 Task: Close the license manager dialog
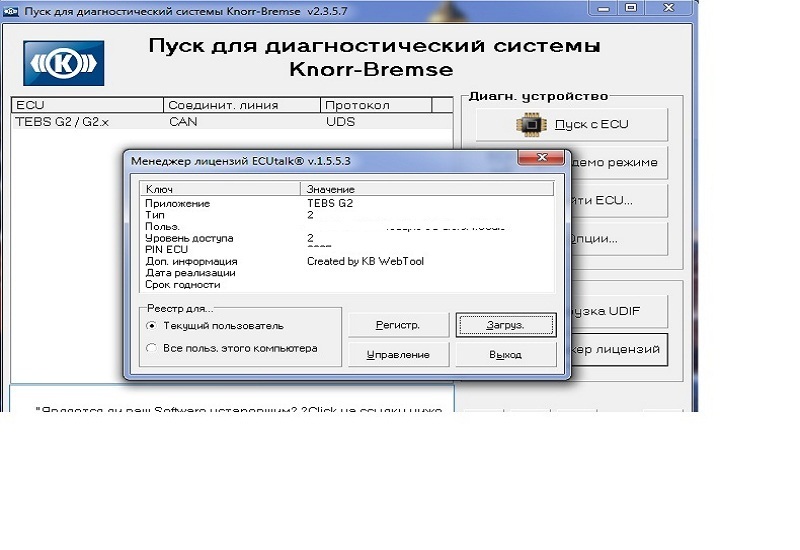[541, 158]
